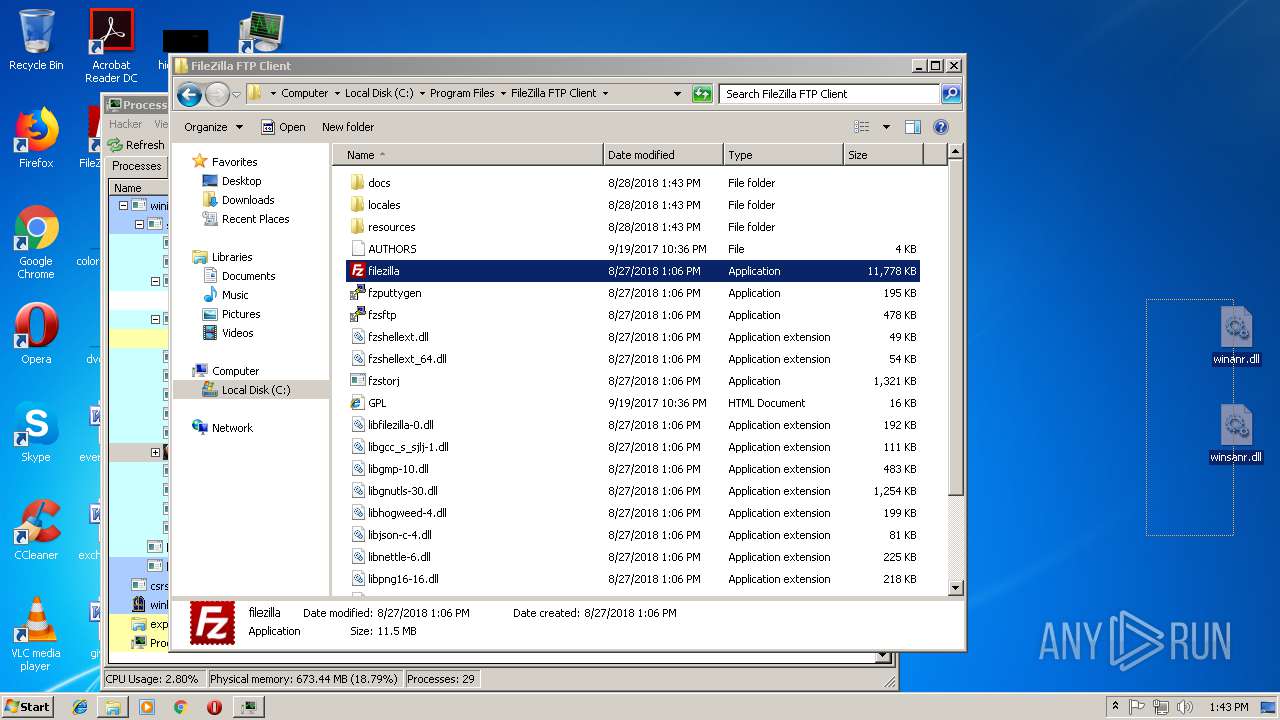Viewport: 1280px width, 720px height.
Task: Open Organize dropdown menu
Action: [x=213, y=127]
